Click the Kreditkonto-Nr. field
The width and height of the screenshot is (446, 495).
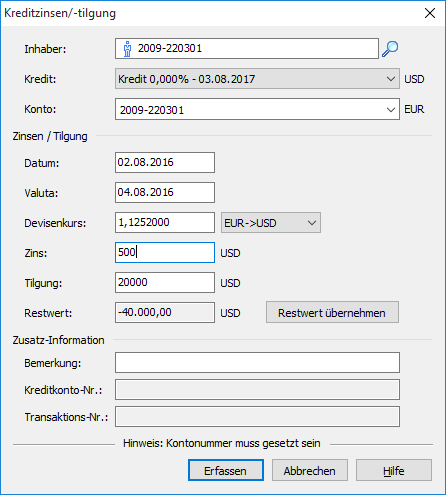pos(257,389)
